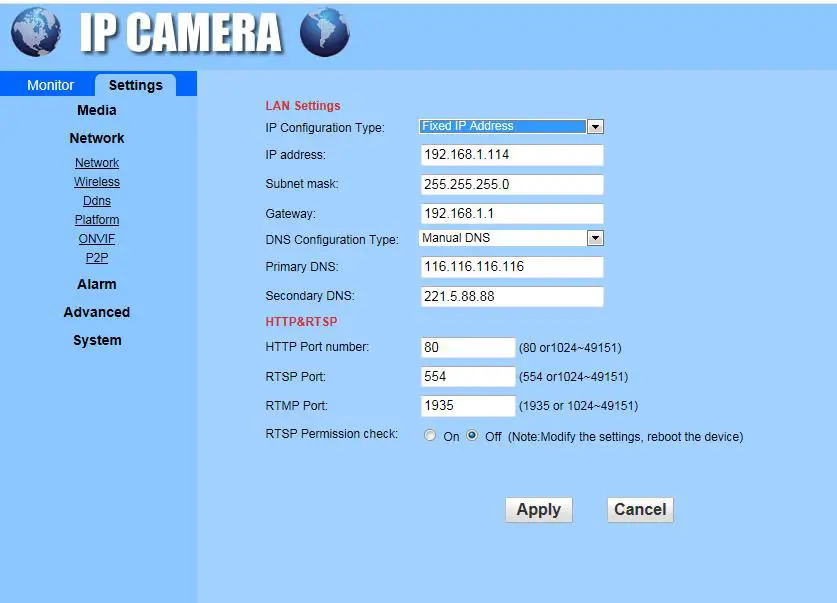Select the Network sub-menu link
Screen dimensions: 837x603
(96, 162)
